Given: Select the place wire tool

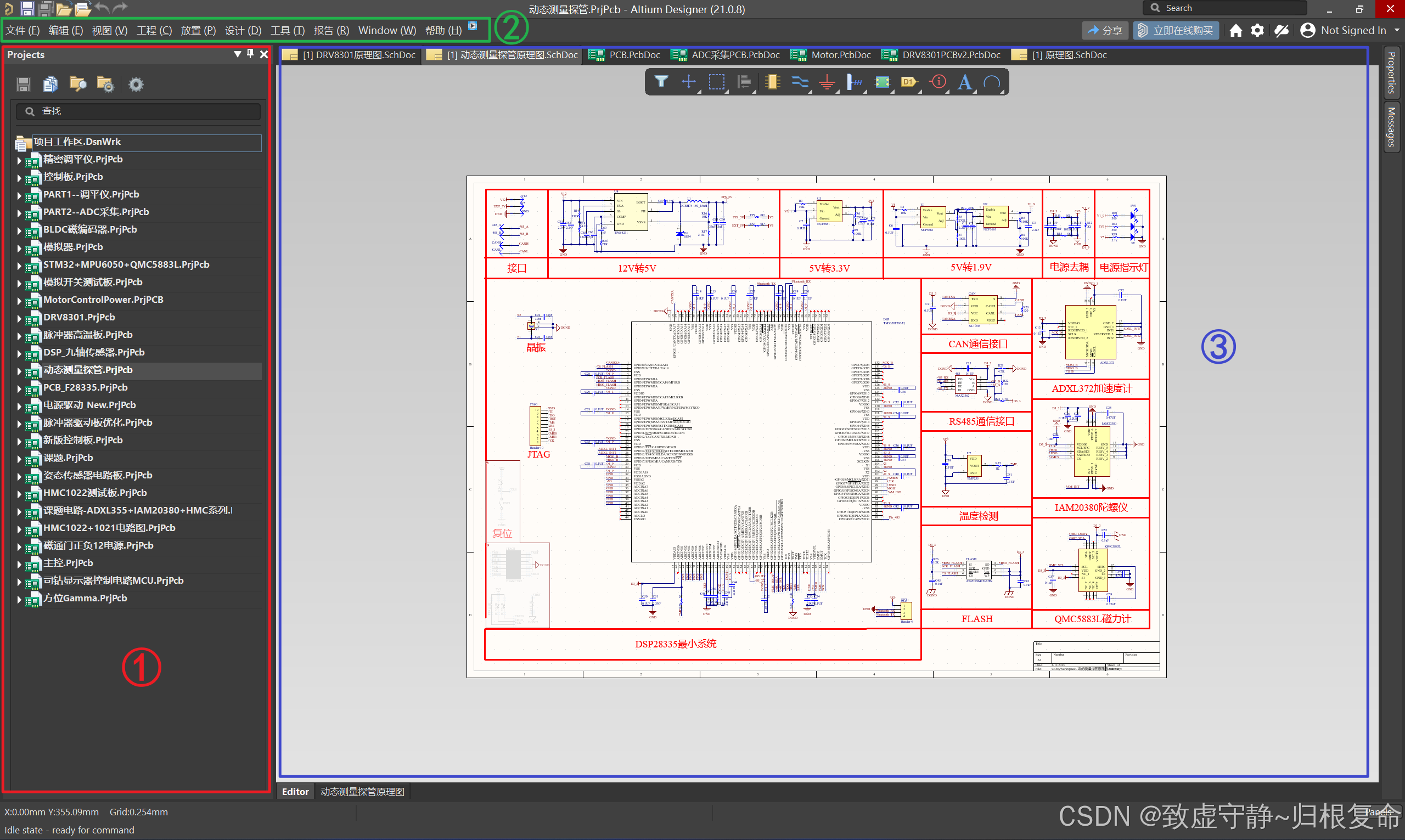Looking at the screenshot, I should pyautogui.click(x=800, y=82).
